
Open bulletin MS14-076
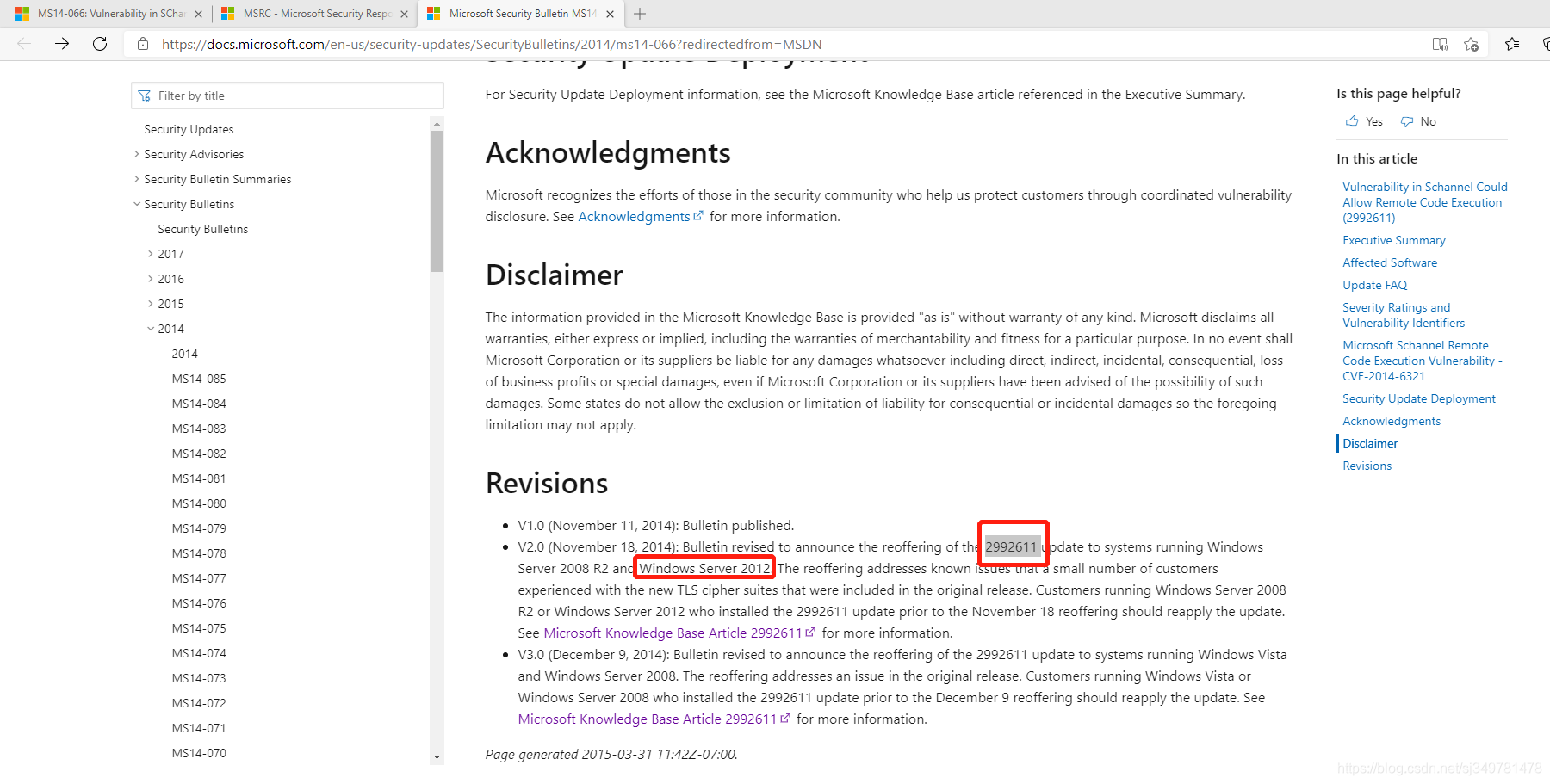coord(199,603)
